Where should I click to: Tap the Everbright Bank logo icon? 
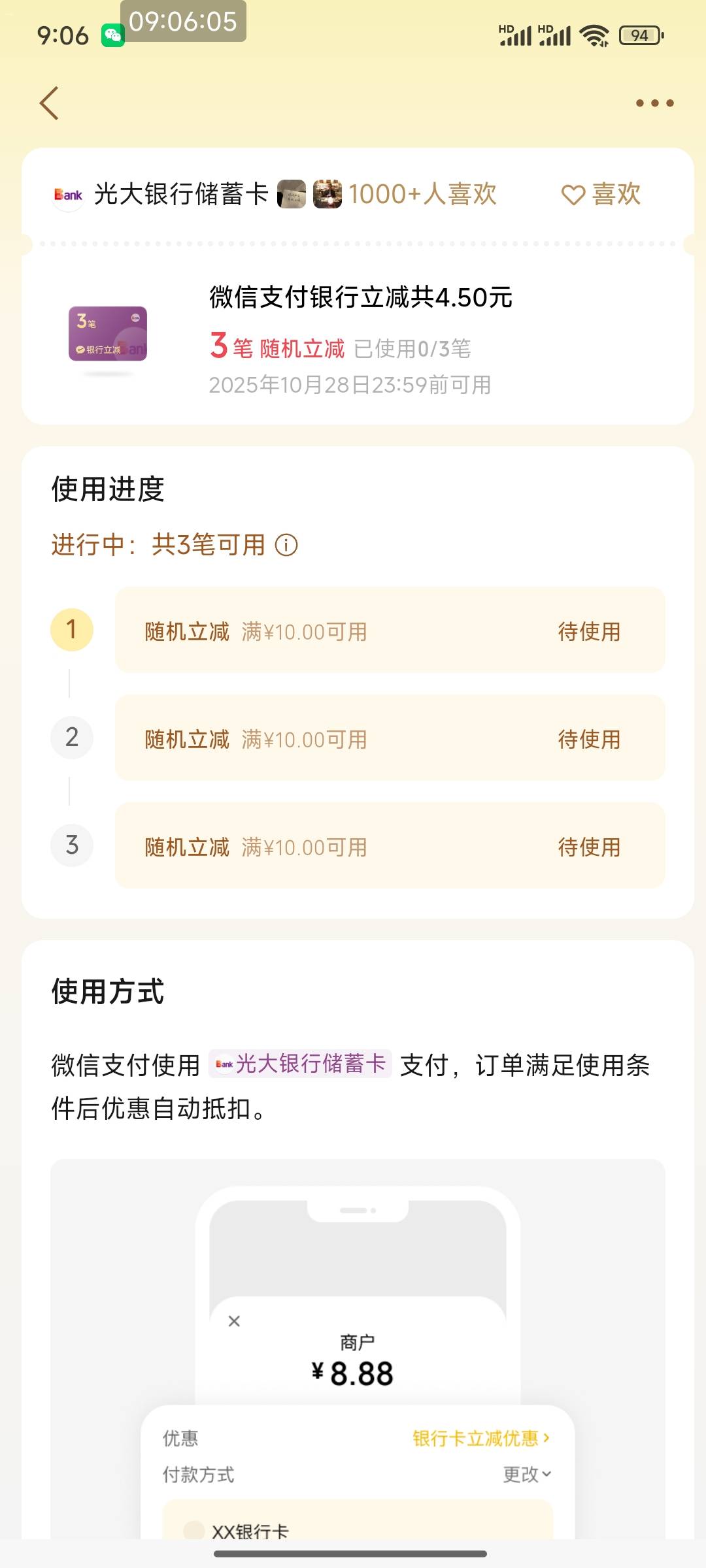(x=68, y=195)
